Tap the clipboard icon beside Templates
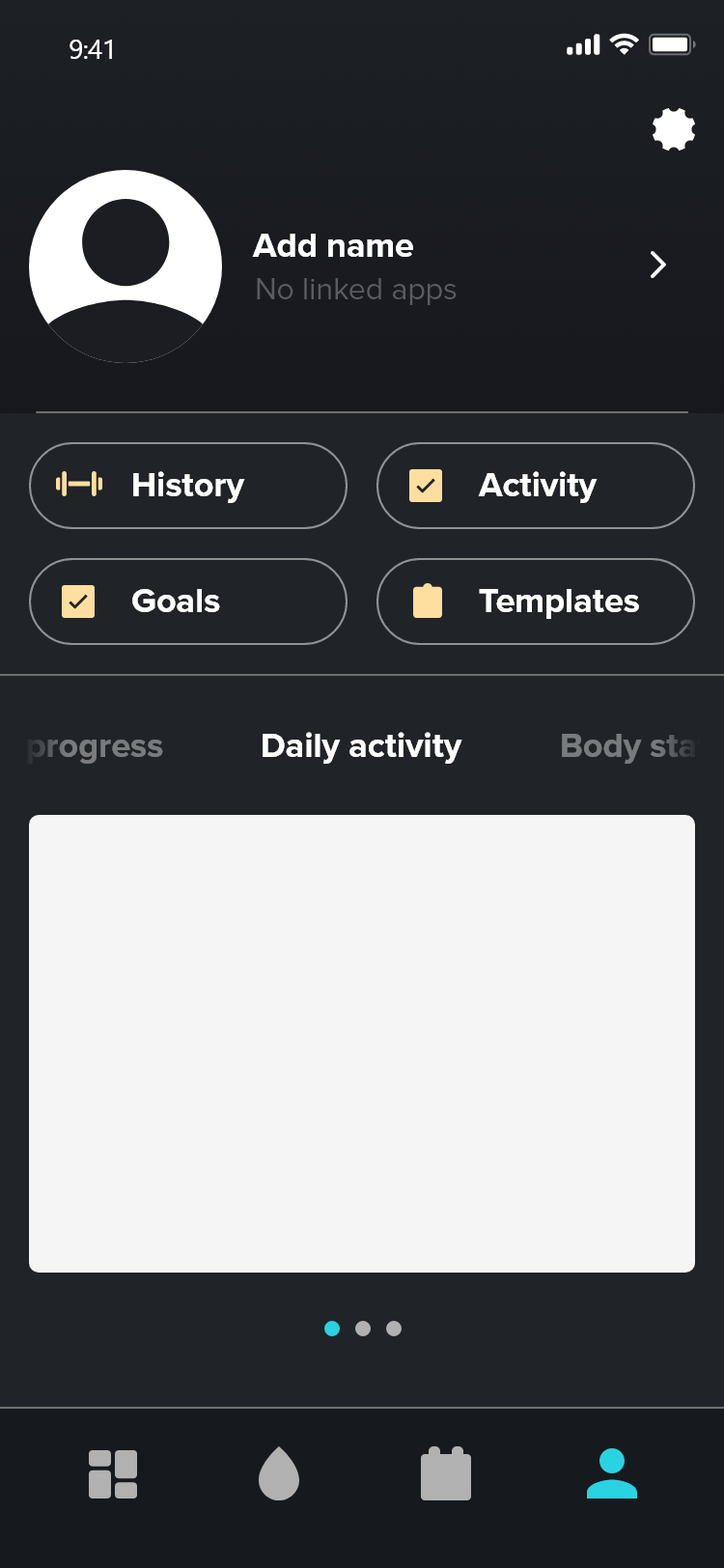Image resolution: width=724 pixels, height=1568 pixels. click(427, 602)
